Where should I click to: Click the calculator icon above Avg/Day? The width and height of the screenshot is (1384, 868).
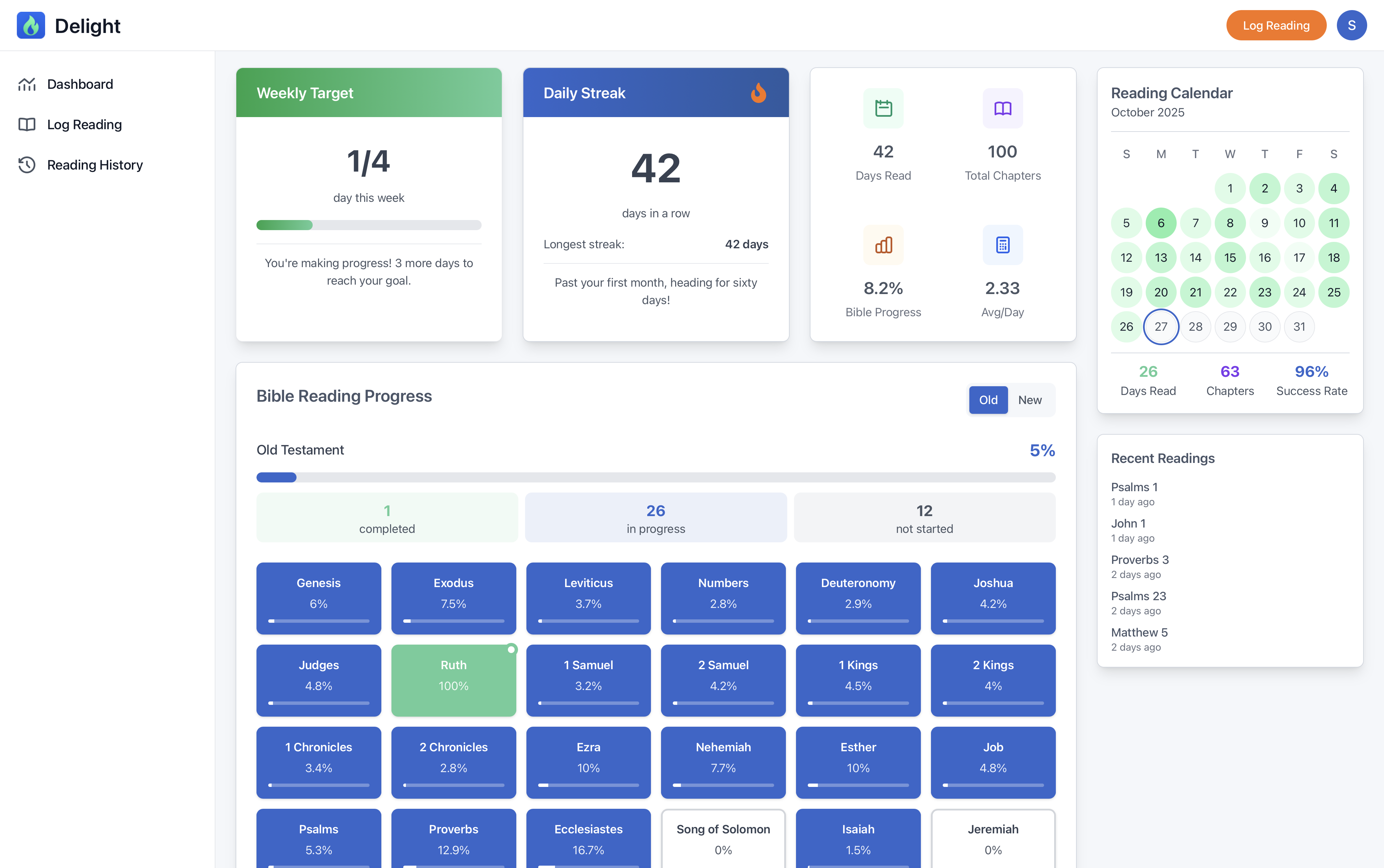coord(1002,245)
